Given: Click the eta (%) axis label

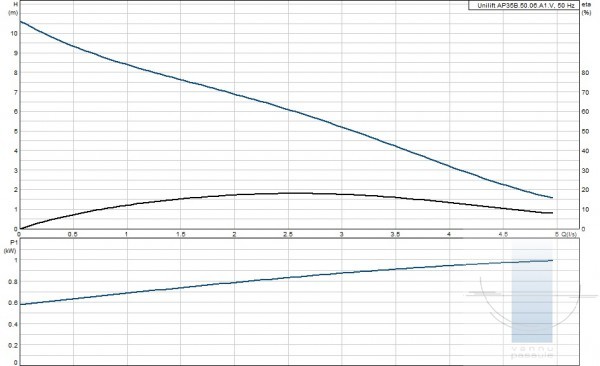Looking at the screenshot, I should (x=586, y=8).
